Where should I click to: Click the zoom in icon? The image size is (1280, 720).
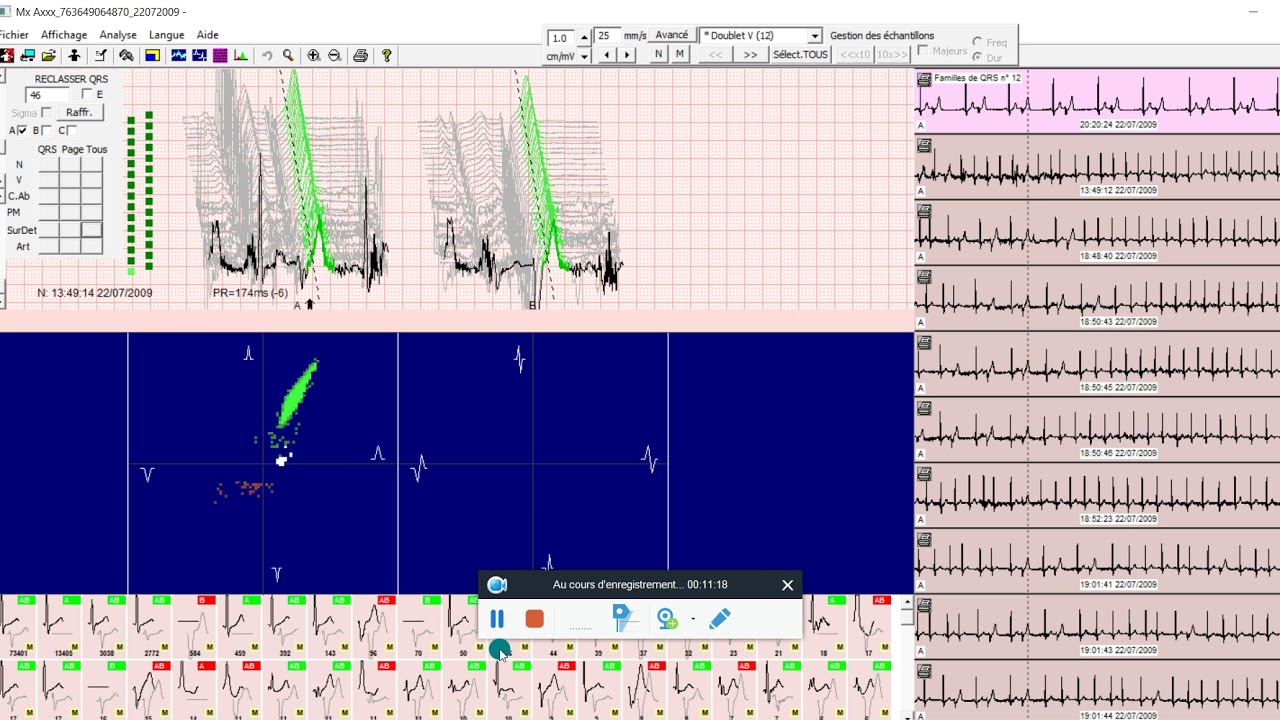[313, 55]
